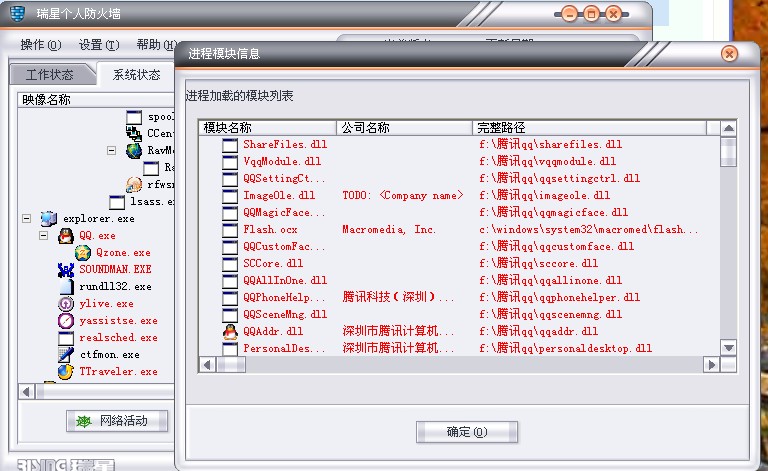This screenshot has height=471, width=768.
Task: Collapse the RavMon tree node
Action: [x=112, y=150]
